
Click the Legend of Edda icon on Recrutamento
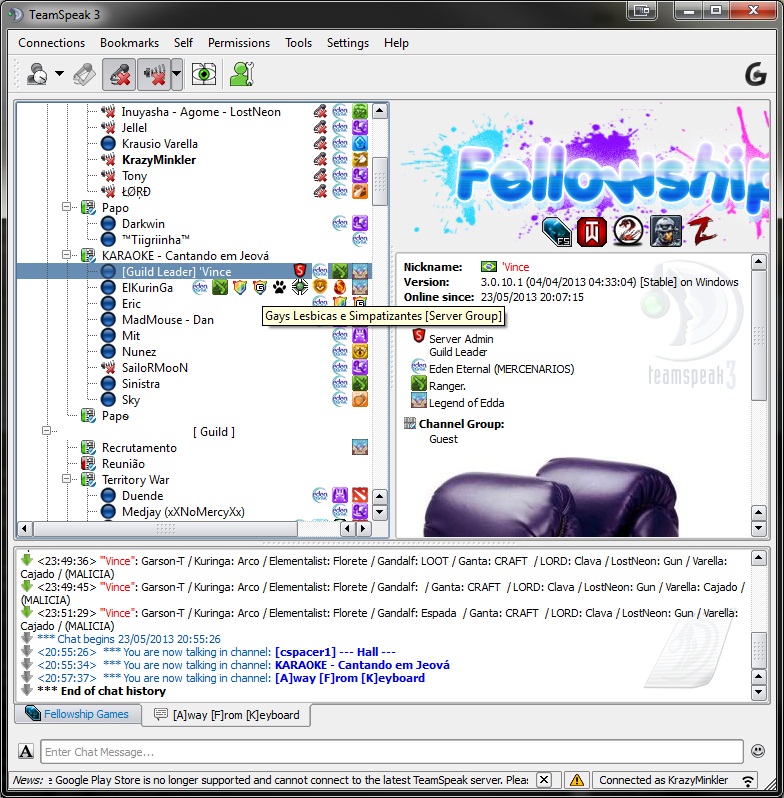click(x=360, y=447)
